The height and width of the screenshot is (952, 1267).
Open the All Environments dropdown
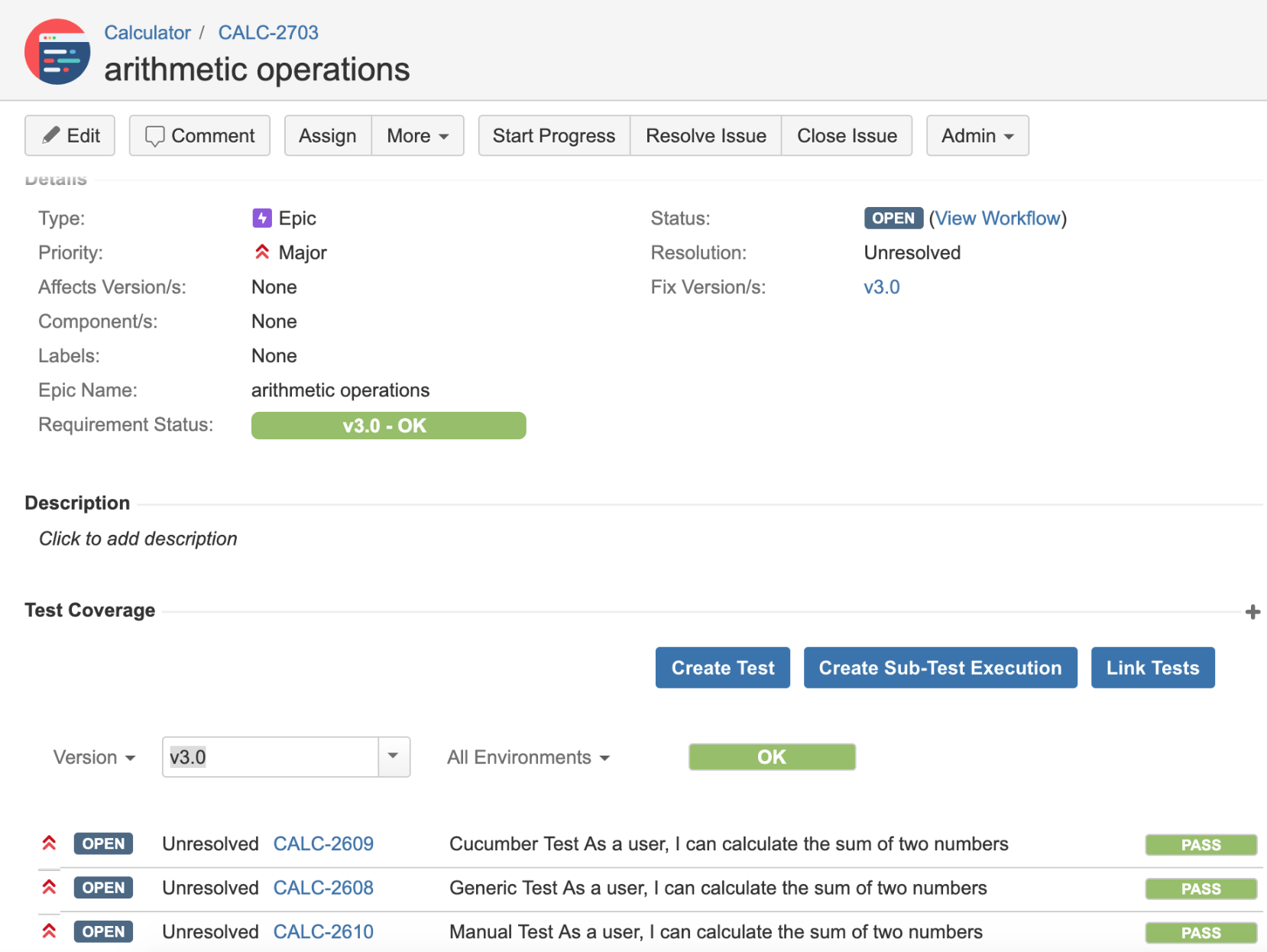(528, 757)
